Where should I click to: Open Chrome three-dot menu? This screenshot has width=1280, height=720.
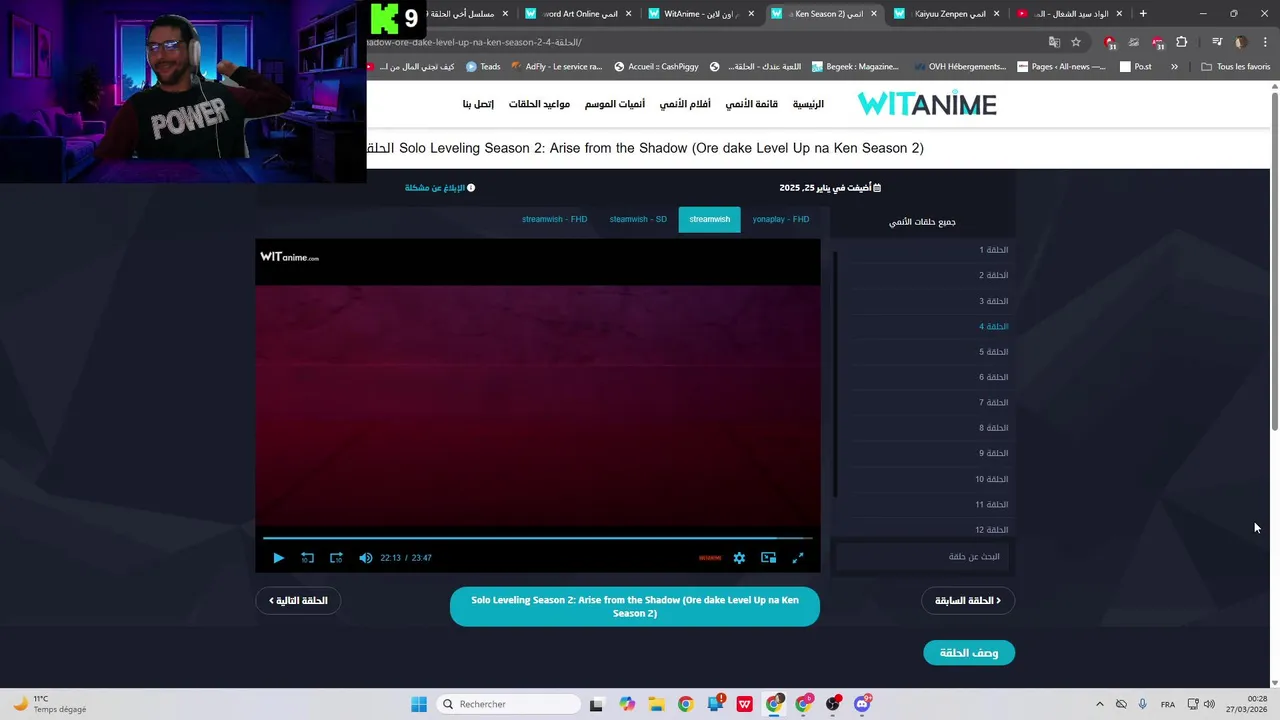click(x=1263, y=42)
